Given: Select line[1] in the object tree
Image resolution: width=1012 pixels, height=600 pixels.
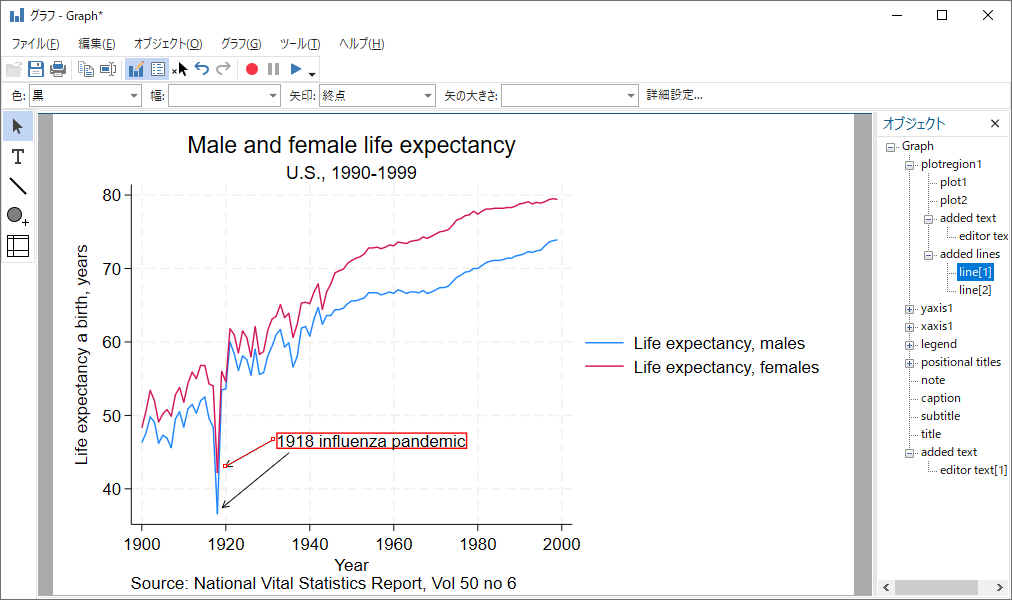Looking at the screenshot, I should [975, 272].
